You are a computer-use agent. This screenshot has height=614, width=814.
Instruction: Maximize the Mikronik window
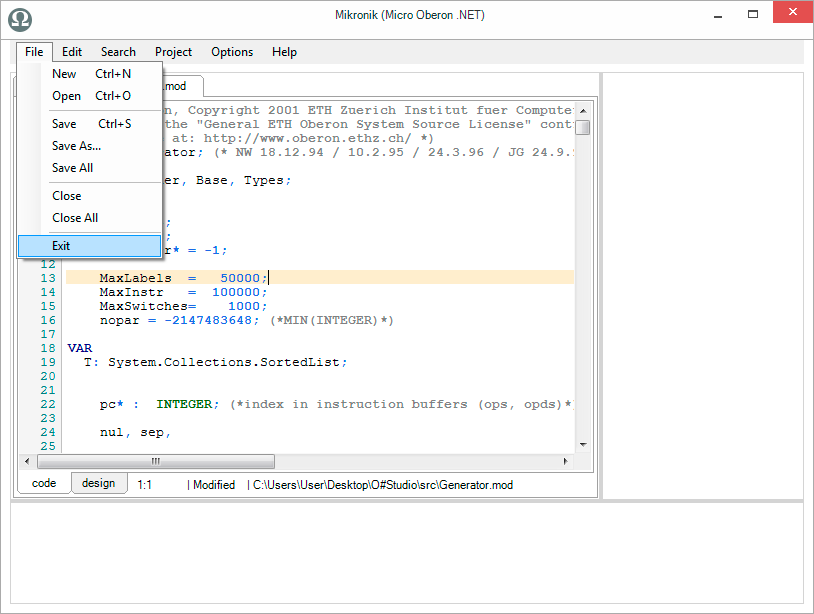click(753, 14)
